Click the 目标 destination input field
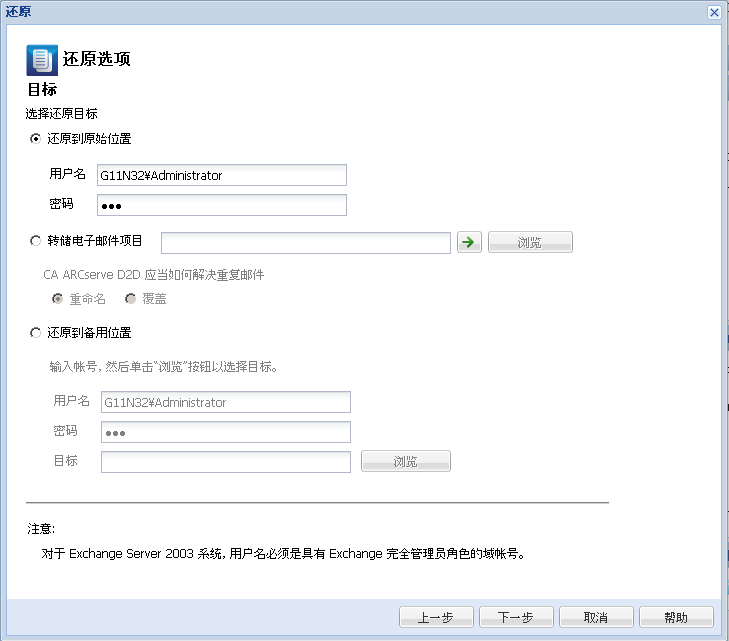 pos(225,461)
